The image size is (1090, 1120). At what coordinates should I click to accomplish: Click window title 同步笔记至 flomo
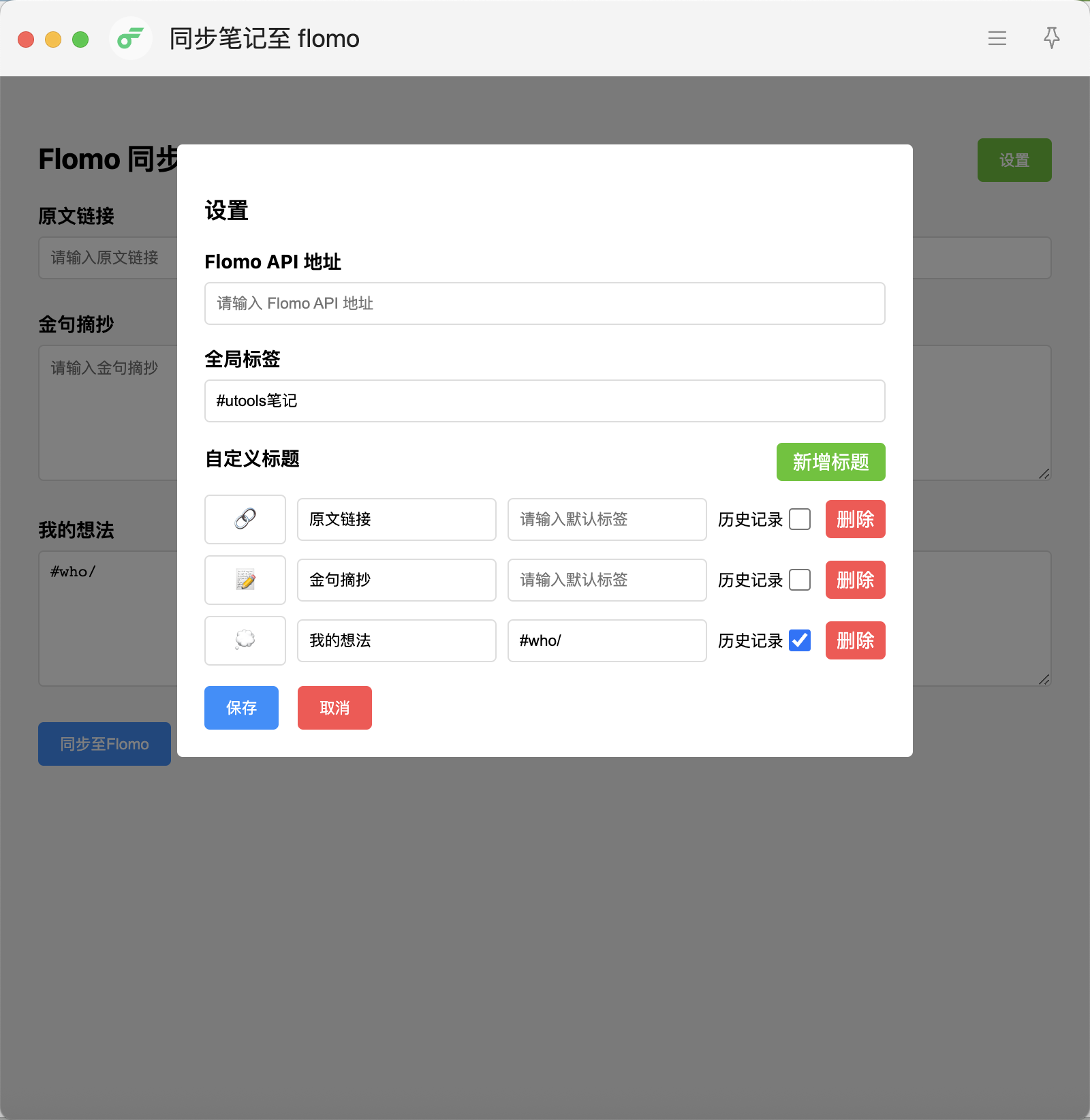[264, 39]
